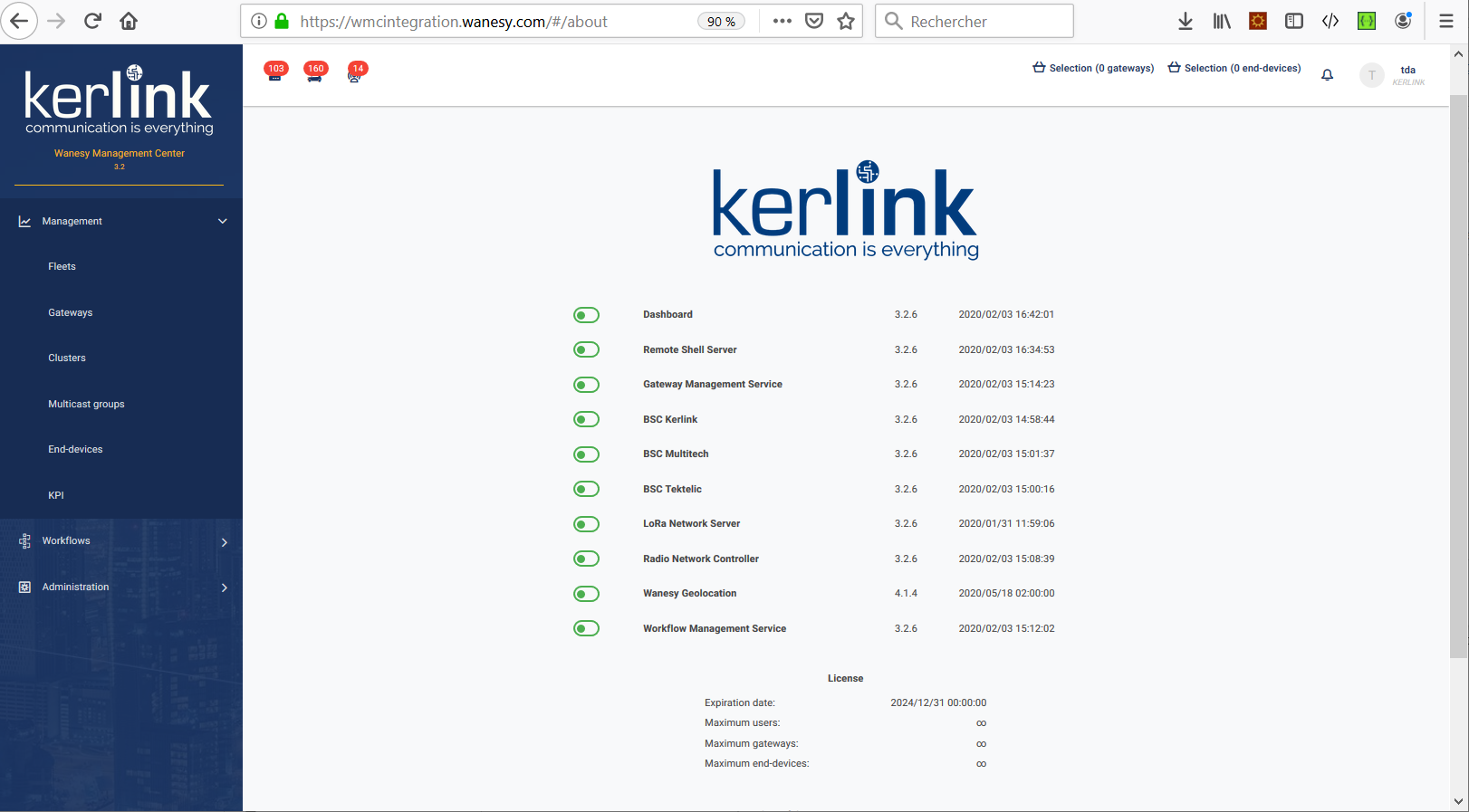Open the tda user avatar
Image resolution: width=1469 pixels, height=812 pixels.
click(1371, 75)
